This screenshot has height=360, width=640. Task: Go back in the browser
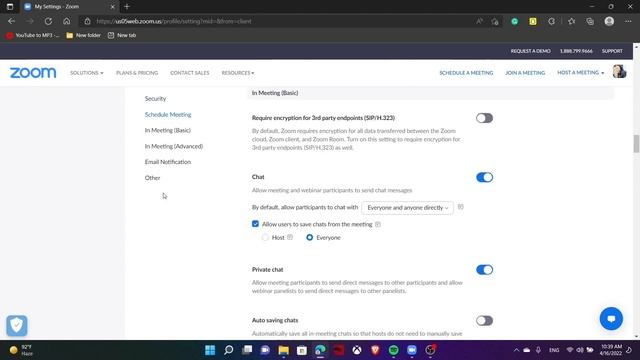11,21
